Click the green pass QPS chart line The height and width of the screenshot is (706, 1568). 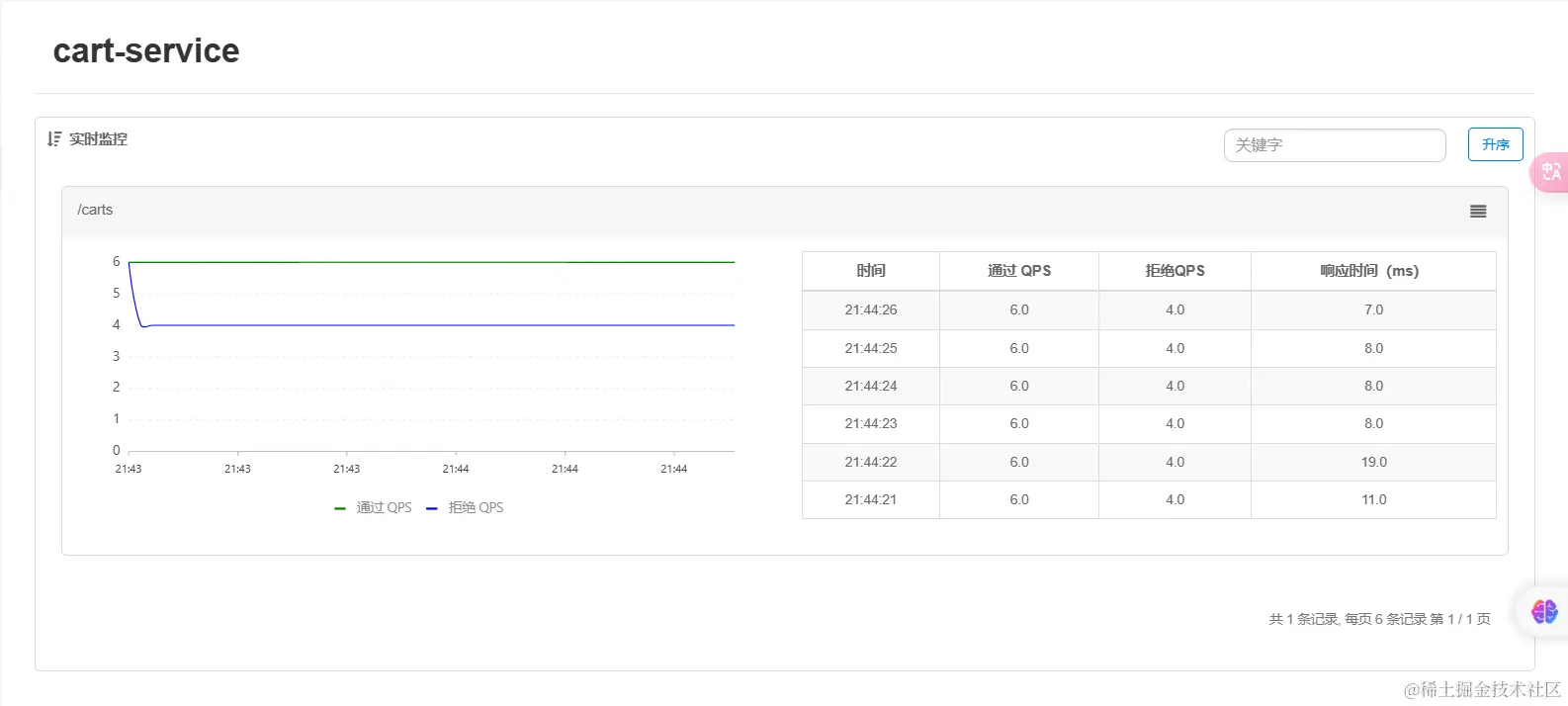[432, 262]
